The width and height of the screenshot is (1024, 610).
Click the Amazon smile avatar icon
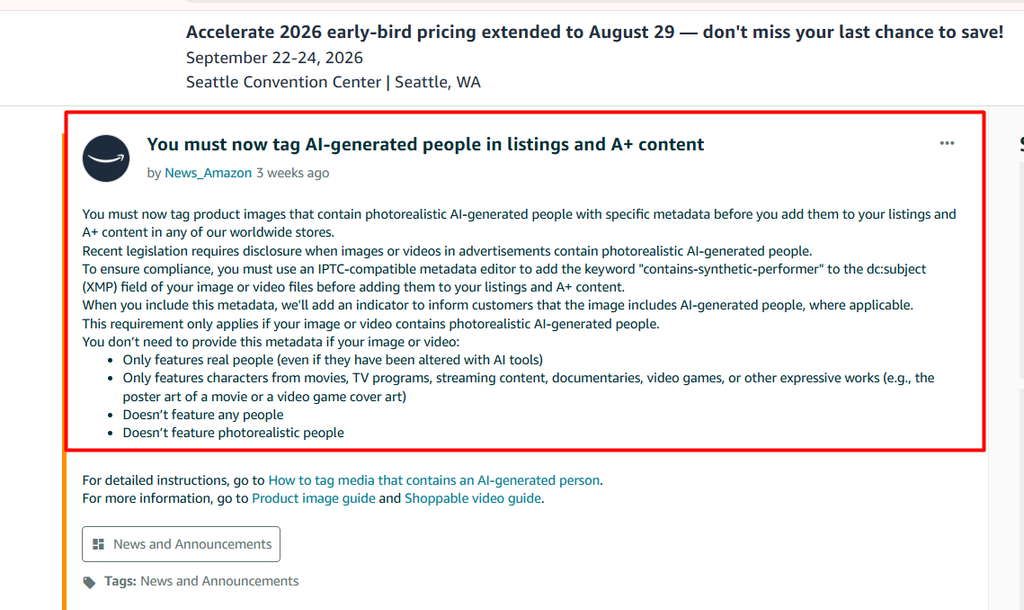pyautogui.click(x=106, y=159)
